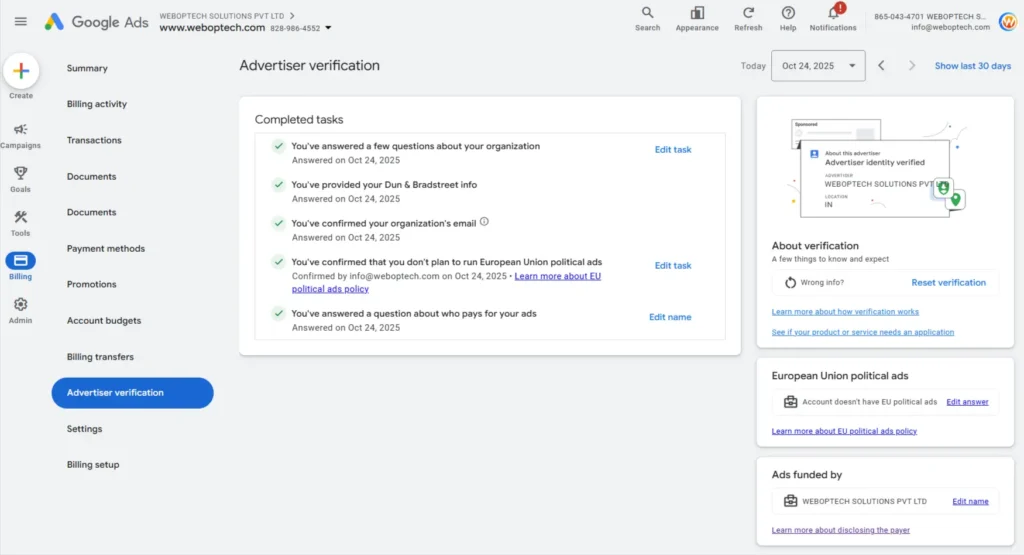
Task: Open Transactions in billing menu
Action: coord(94,140)
